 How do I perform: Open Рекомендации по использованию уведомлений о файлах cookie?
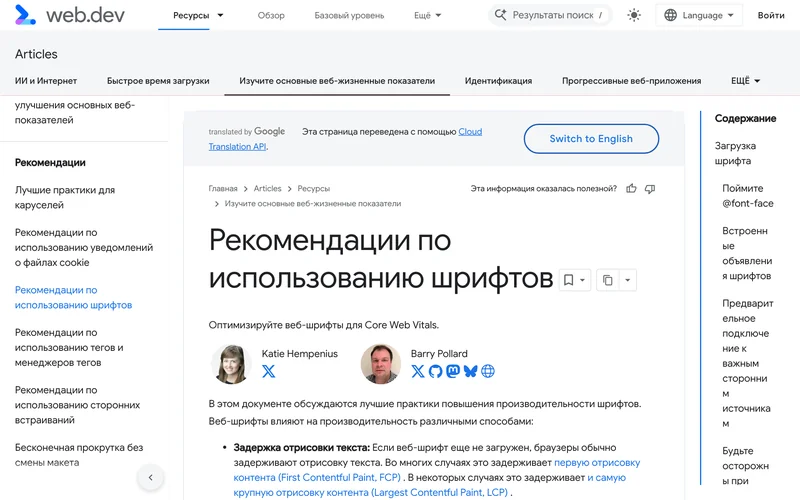tap(84, 247)
